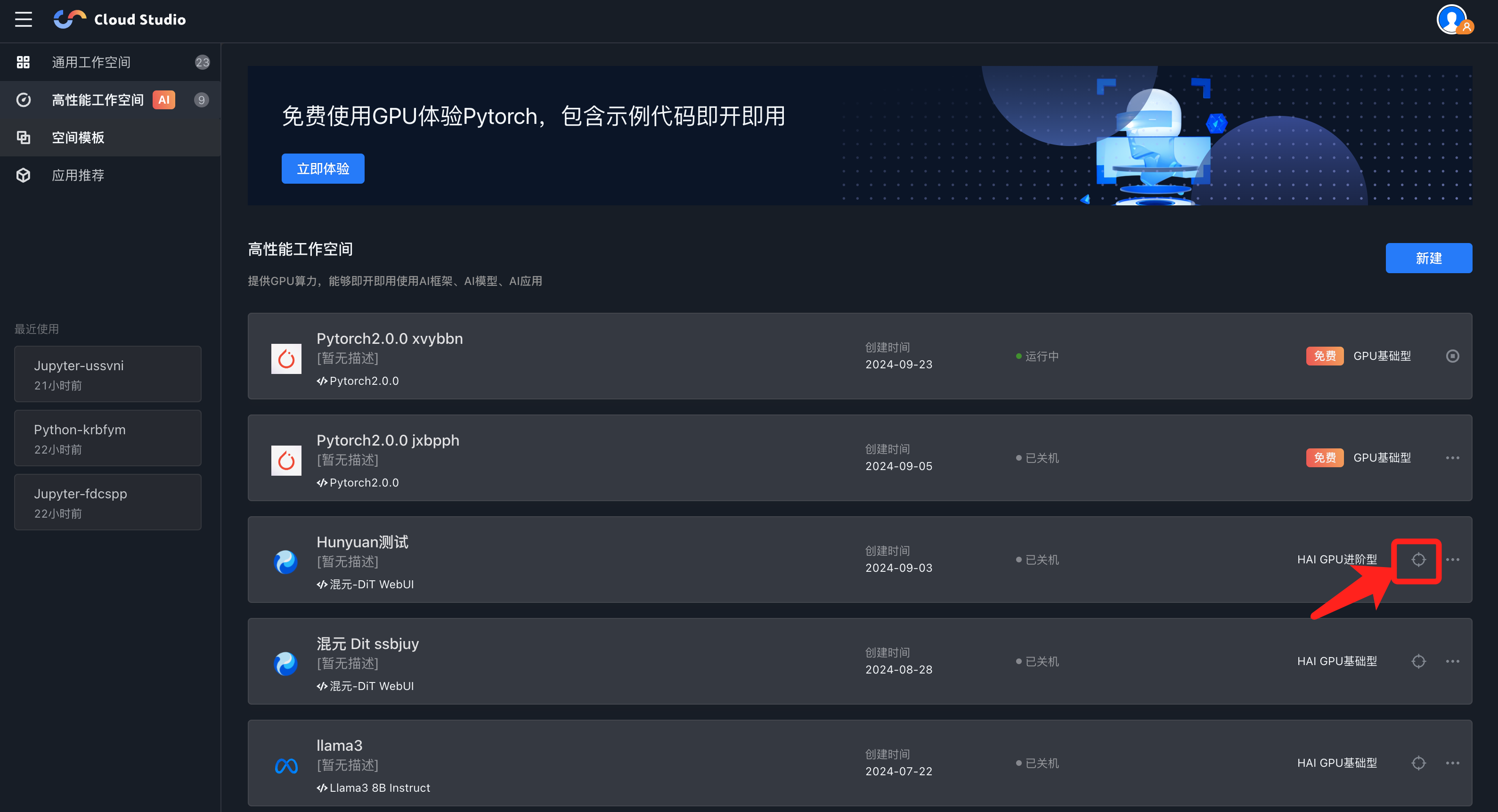1498x812 pixels.
Task: Open more options for Hunyuan测试
Action: click(1452, 560)
